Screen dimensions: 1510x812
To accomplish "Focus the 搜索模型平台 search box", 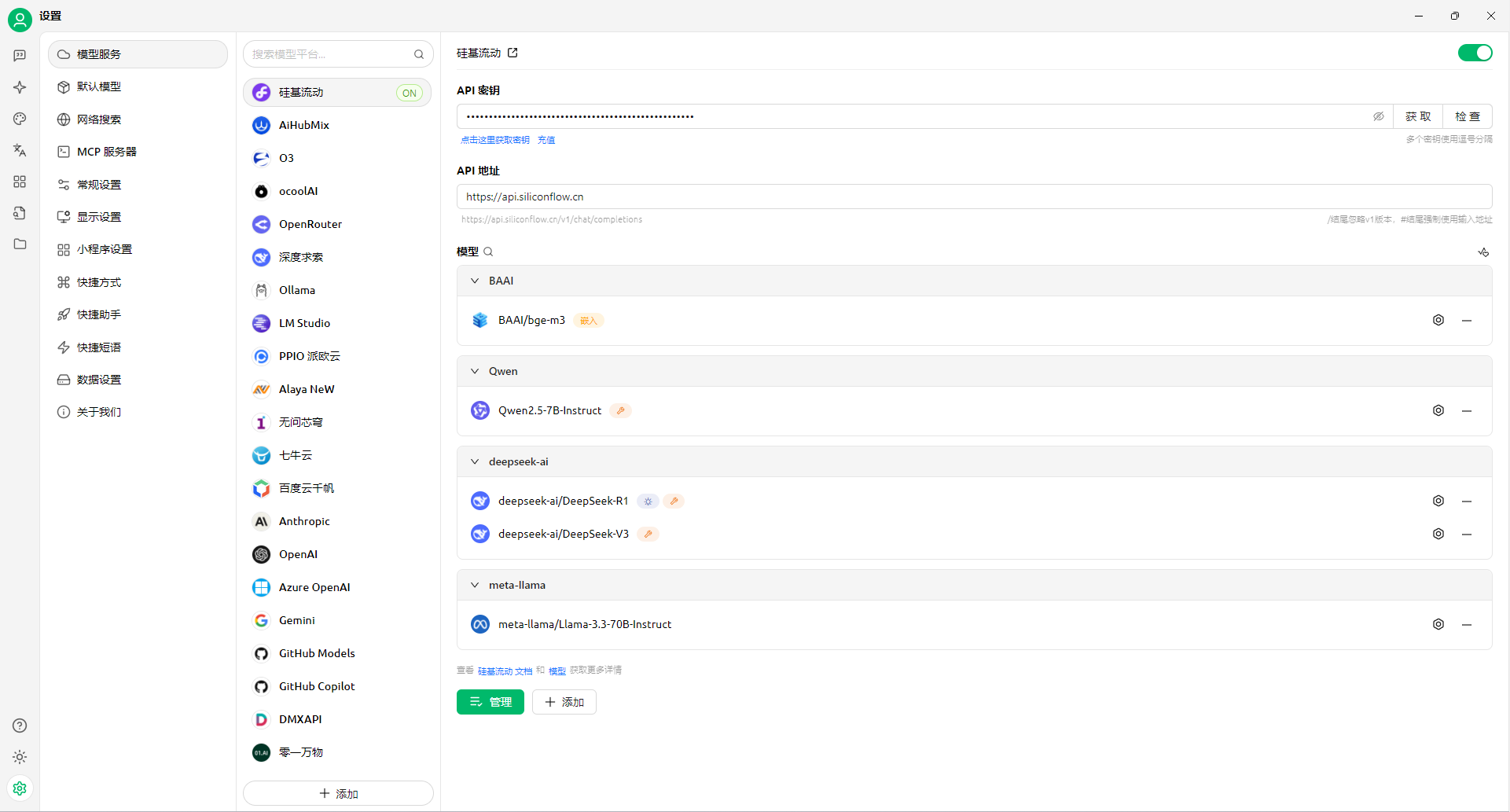I will (x=330, y=54).
